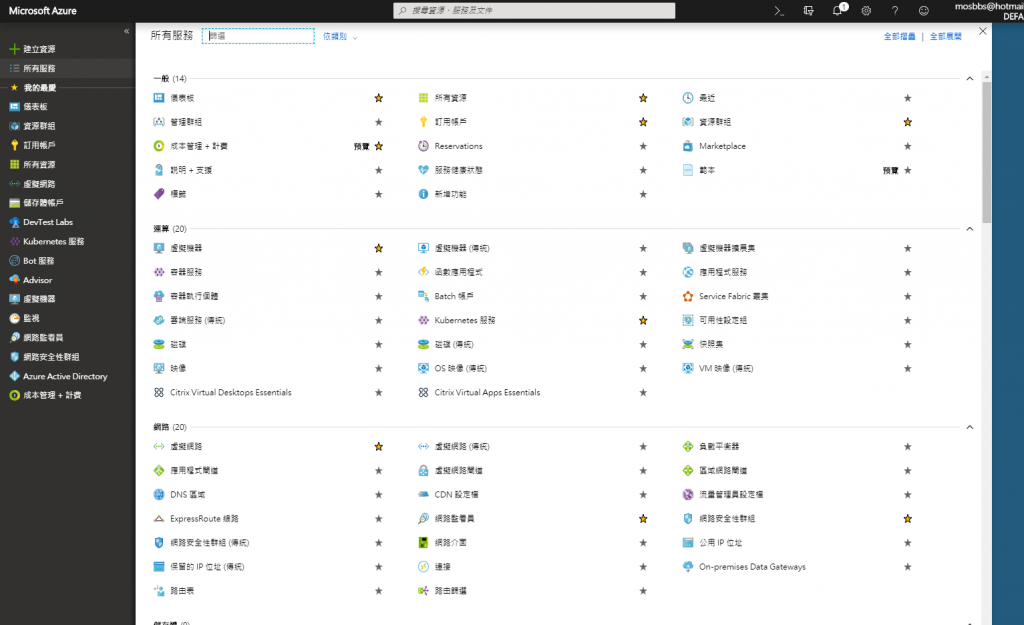Favorite Reservations with its star

643,146
